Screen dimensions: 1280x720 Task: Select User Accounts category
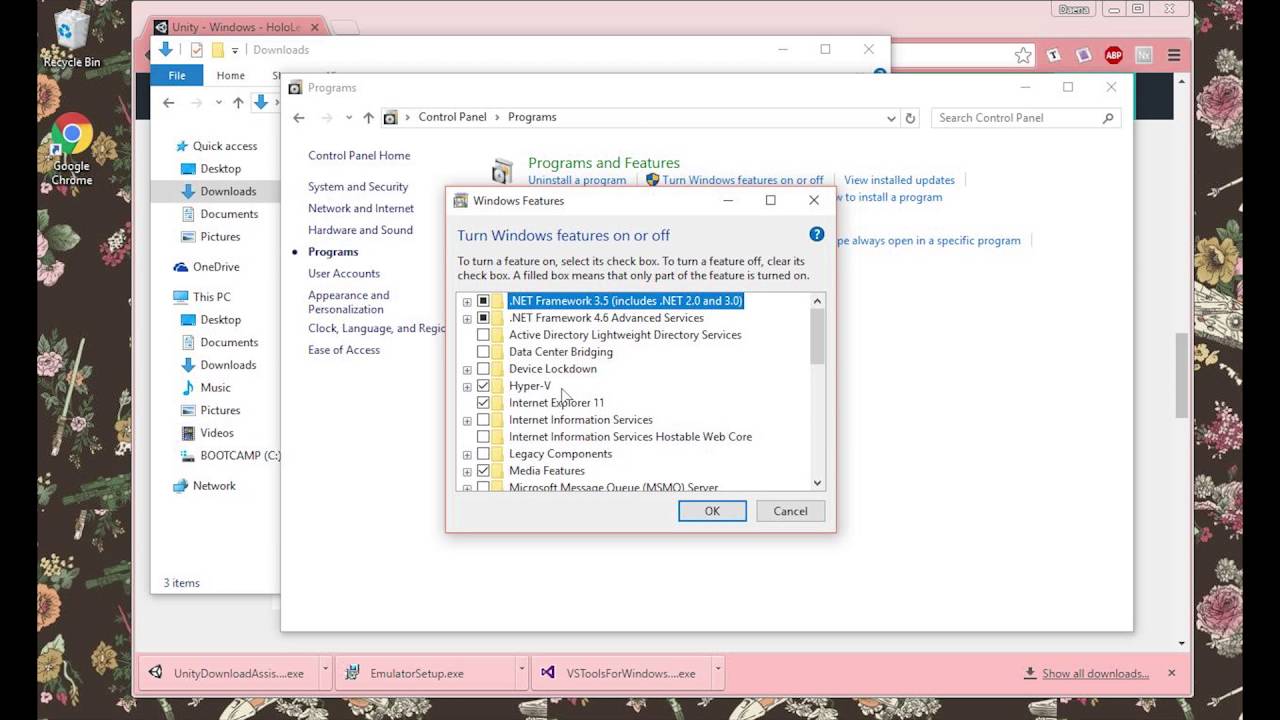[x=344, y=274]
